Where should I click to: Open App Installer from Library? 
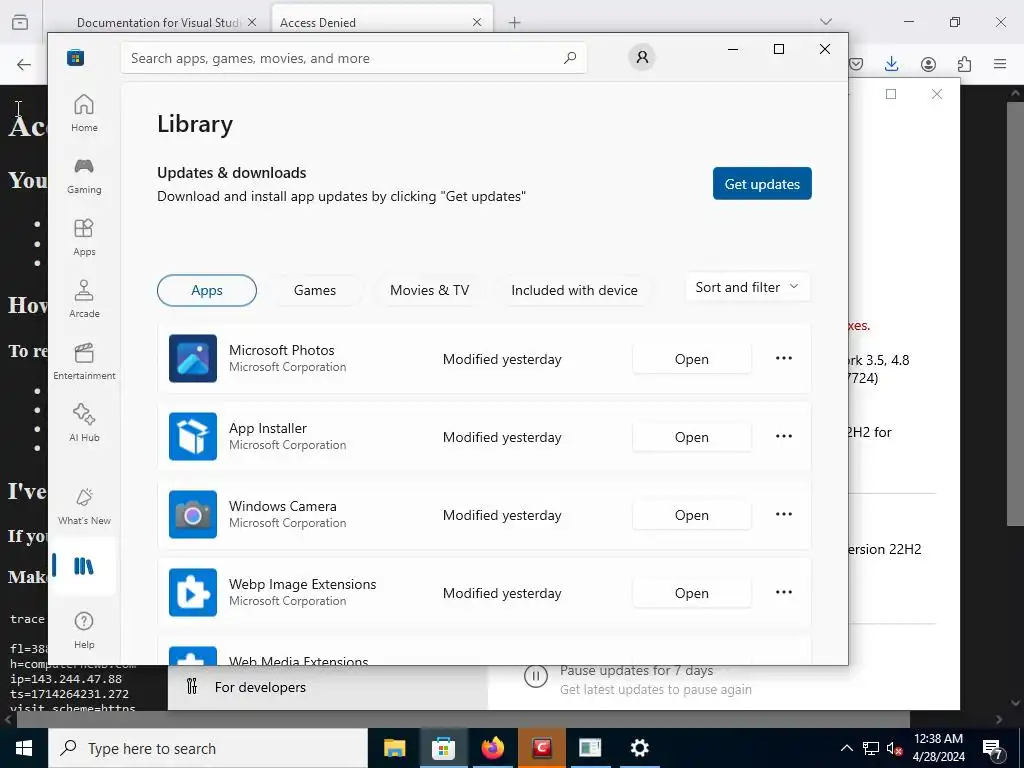tap(692, 437)
